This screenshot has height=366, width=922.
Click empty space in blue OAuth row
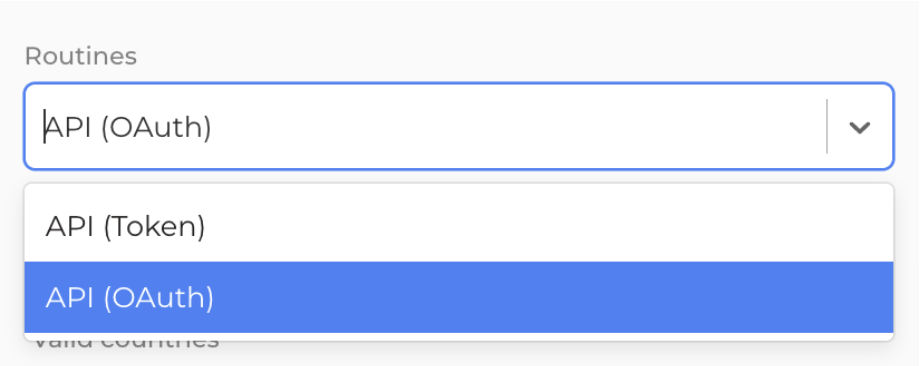[x=553, y=297]
